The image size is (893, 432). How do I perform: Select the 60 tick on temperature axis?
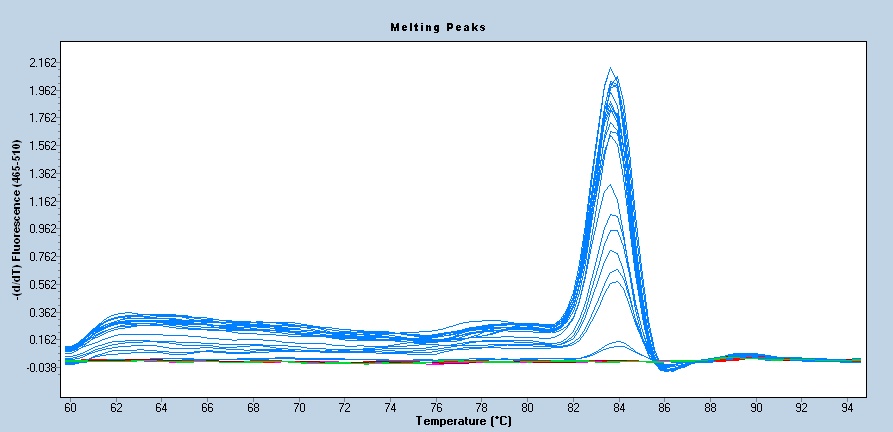coord(69,409)
